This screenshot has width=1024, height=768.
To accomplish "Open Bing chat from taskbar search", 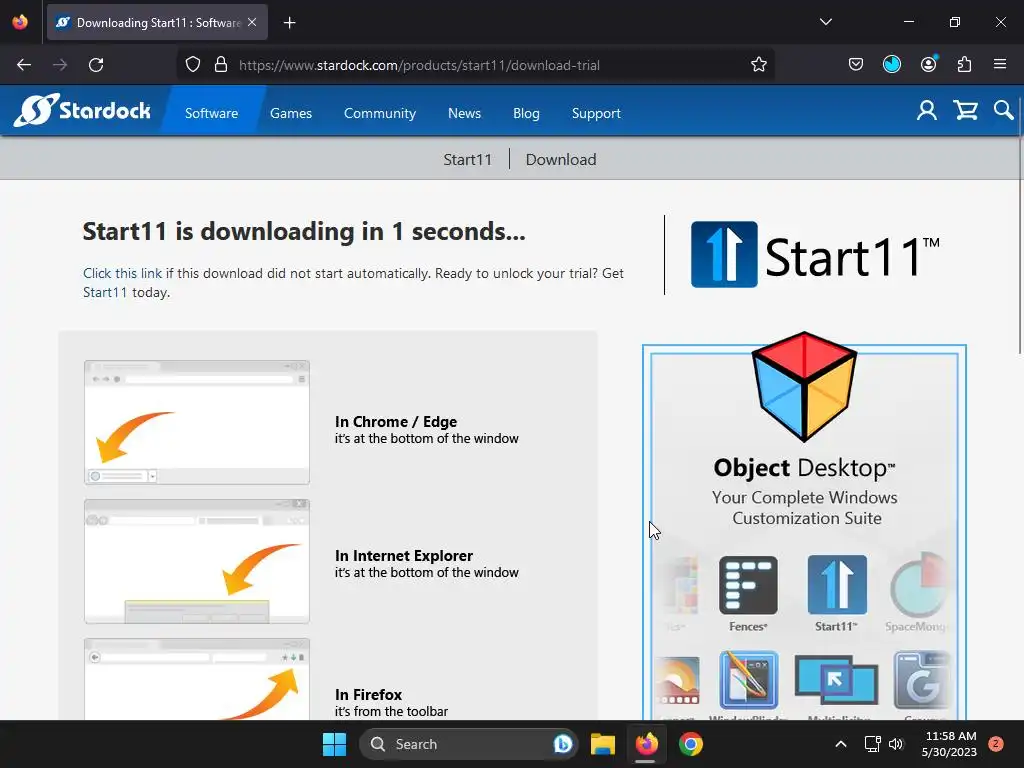I will pyautogui.click(x=562, y=744).
